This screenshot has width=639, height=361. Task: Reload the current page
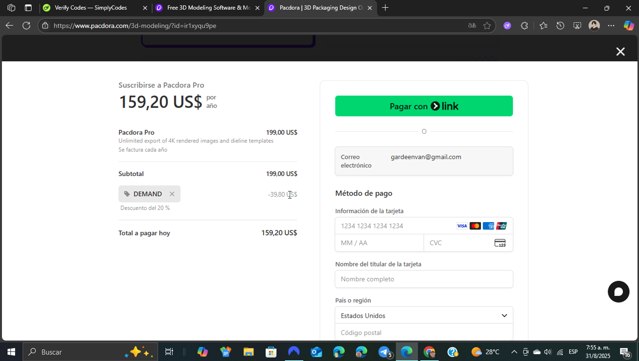tap(26, 26)
